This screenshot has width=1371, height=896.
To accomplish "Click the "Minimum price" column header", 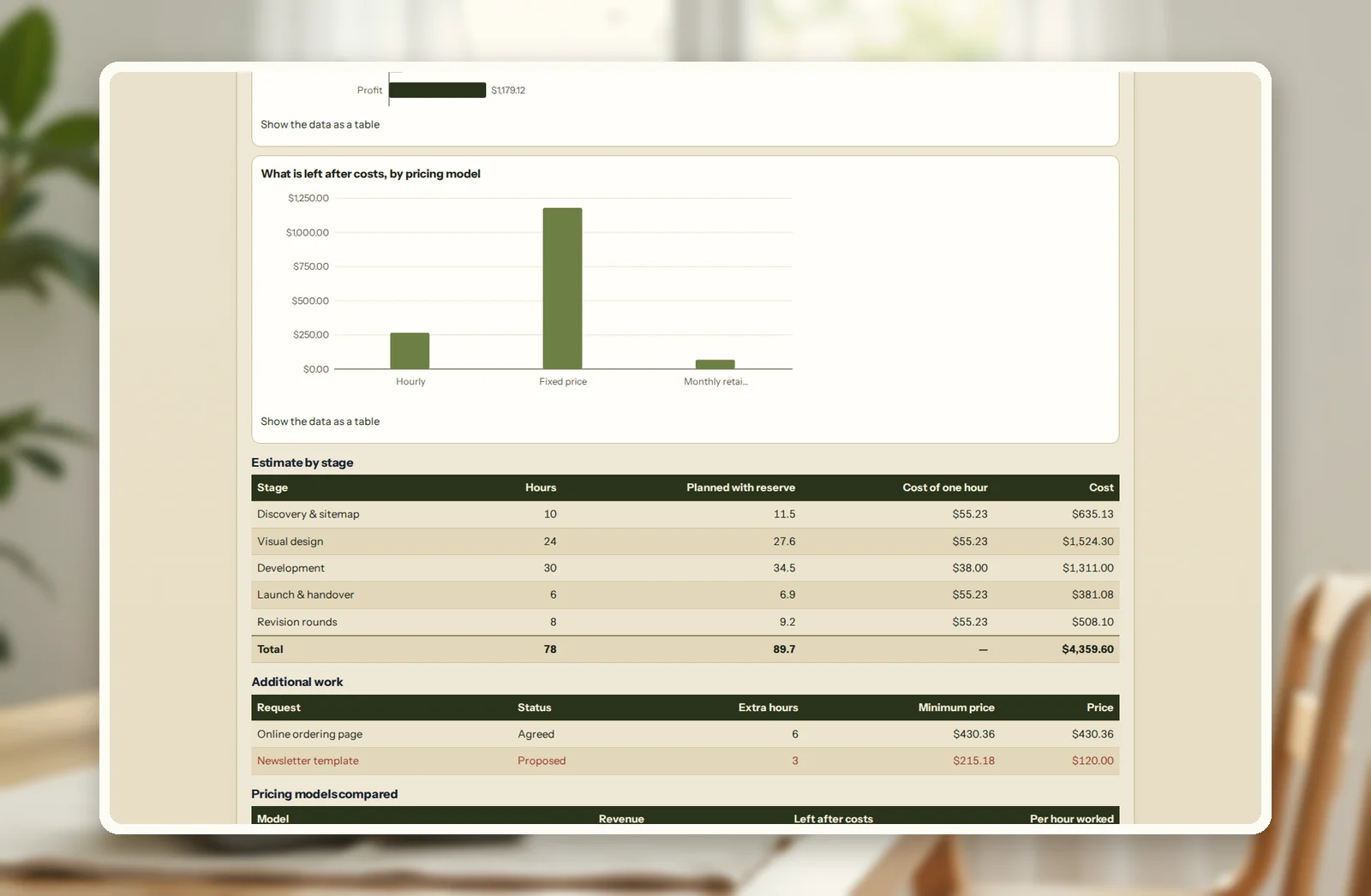I will tap(956, 708).
